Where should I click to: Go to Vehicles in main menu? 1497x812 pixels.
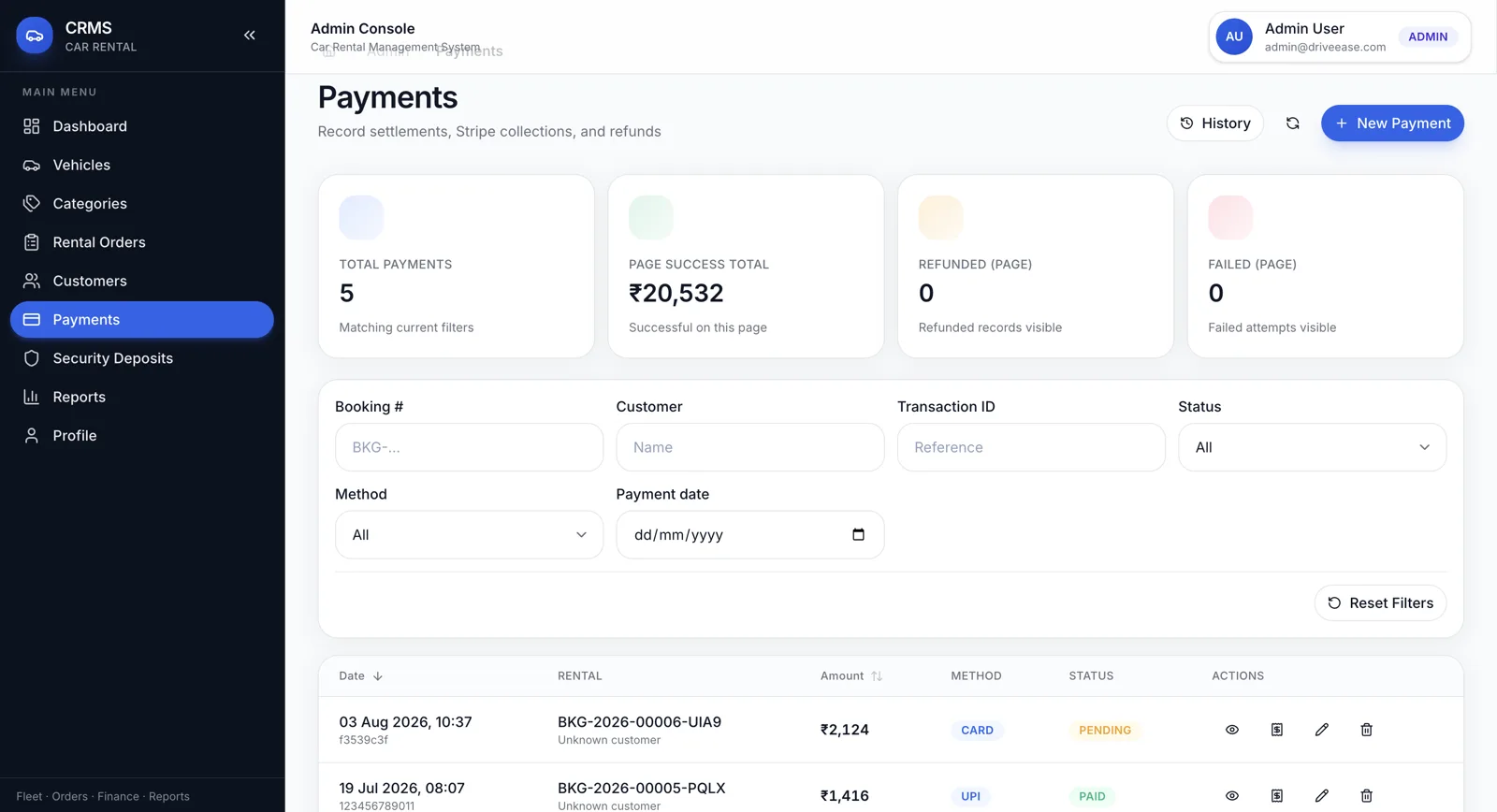tap(142, 165)
